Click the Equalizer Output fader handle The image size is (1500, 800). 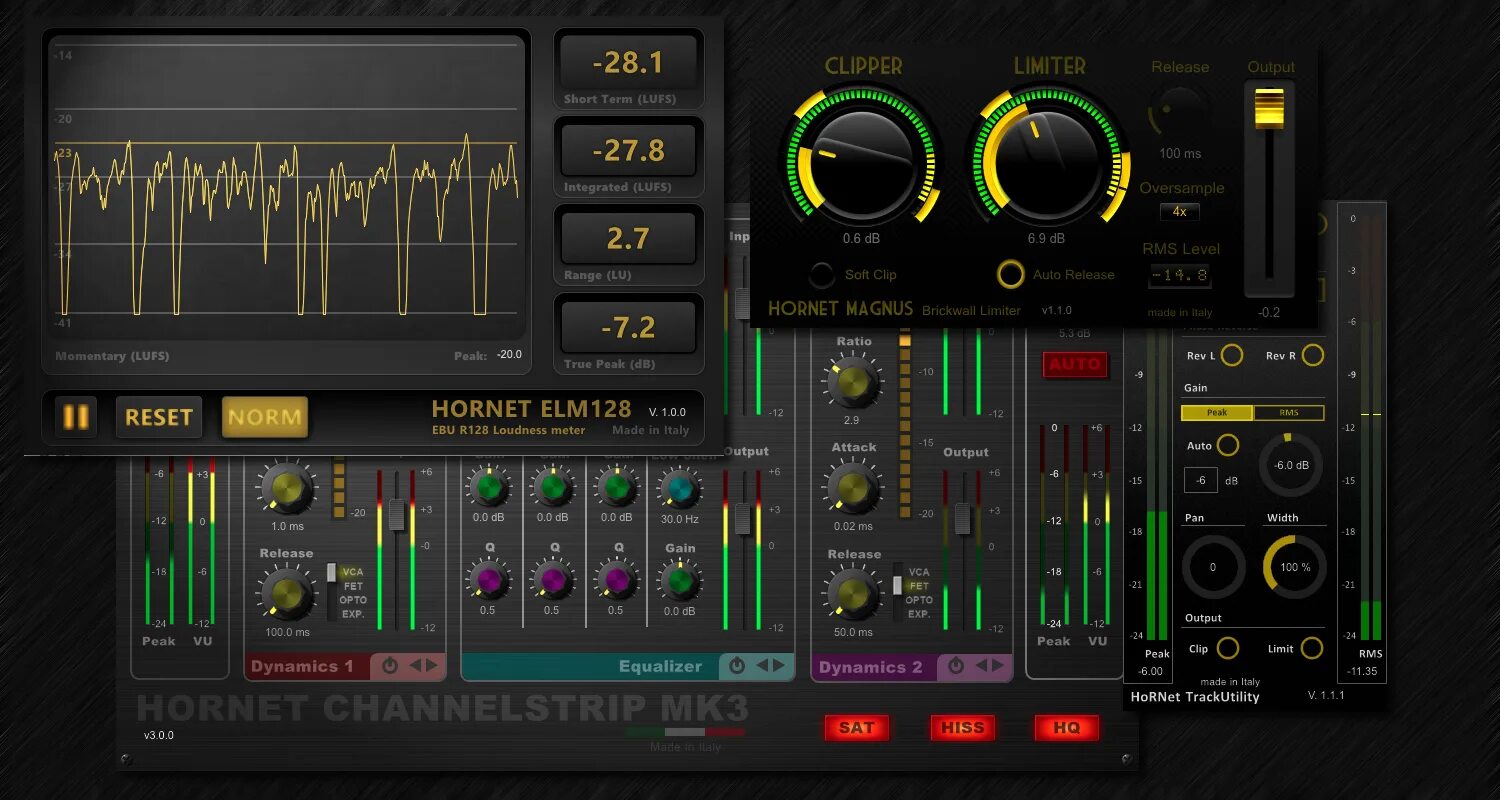[742, 518]
